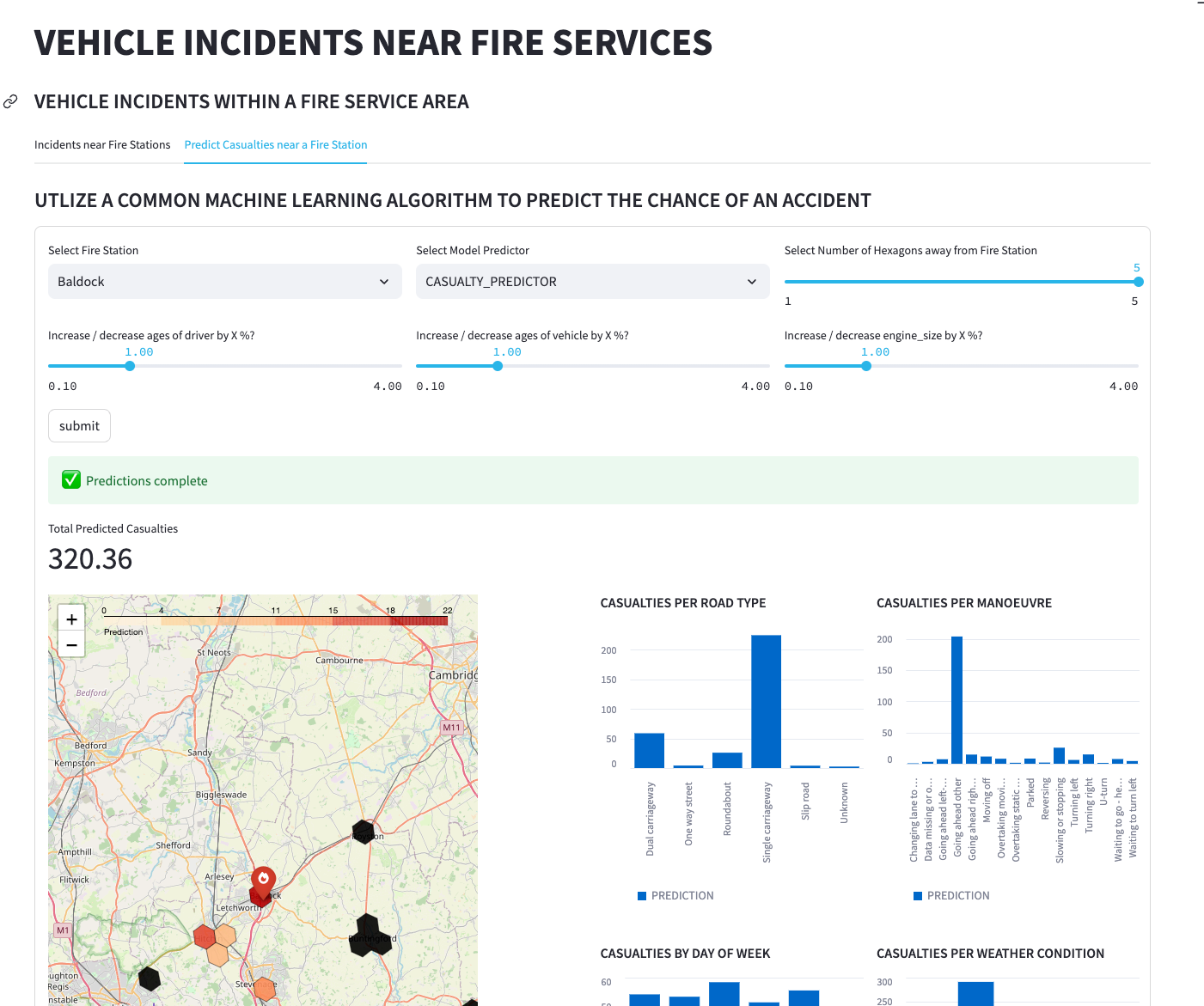This screenshot has height=1006, width=1204.
Task: Switch to Incidents near Fire Stations tab
Action: click(x=102, y=144)
